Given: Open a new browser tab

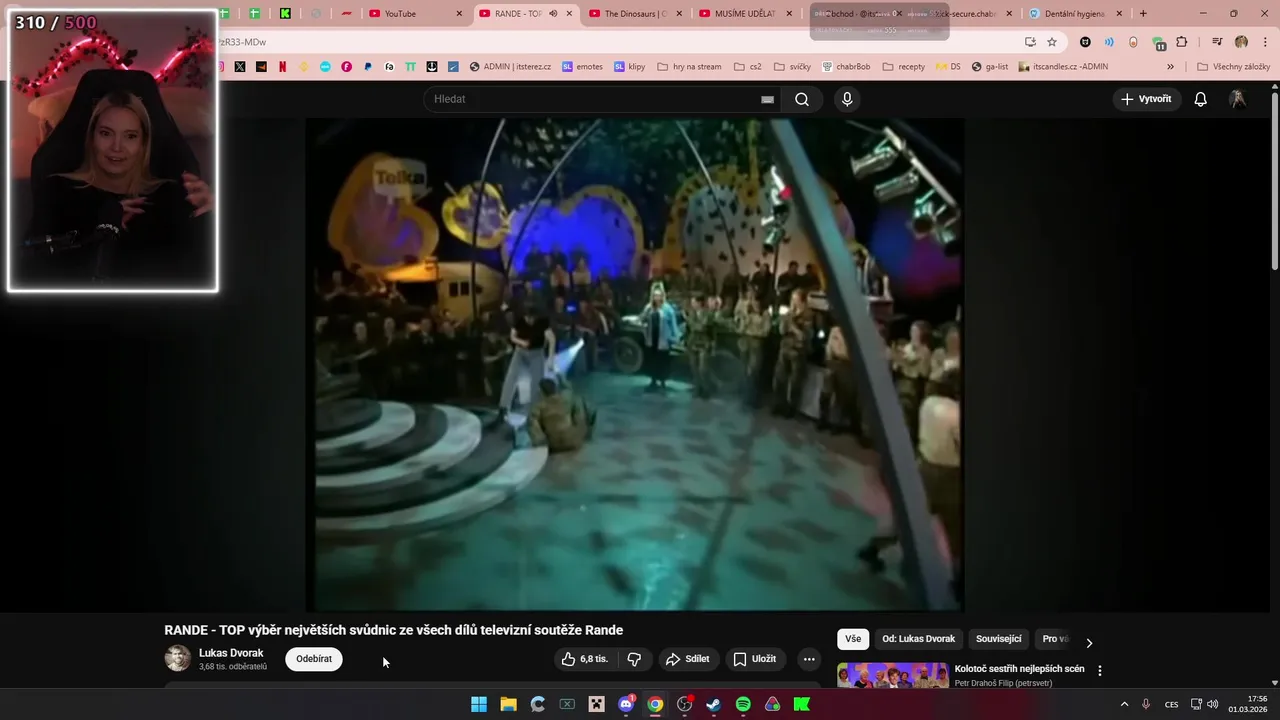Looking at the screenshot, I should pos(1143,14).
